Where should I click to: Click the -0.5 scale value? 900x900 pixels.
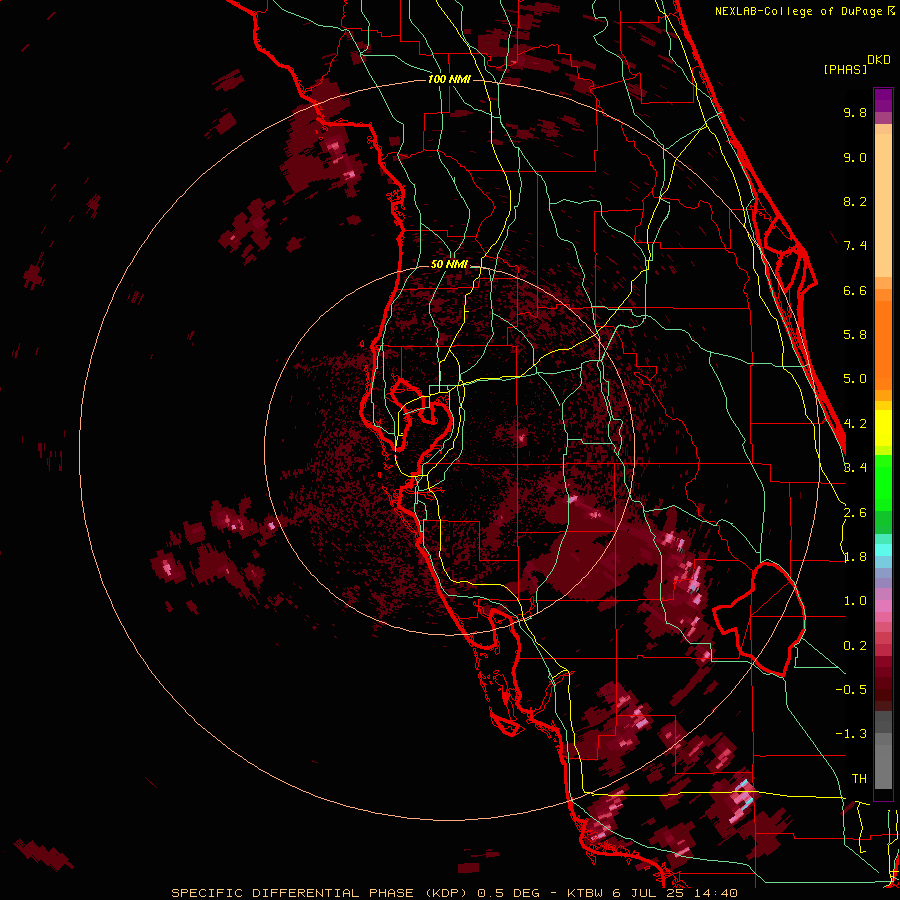point(851,690)
